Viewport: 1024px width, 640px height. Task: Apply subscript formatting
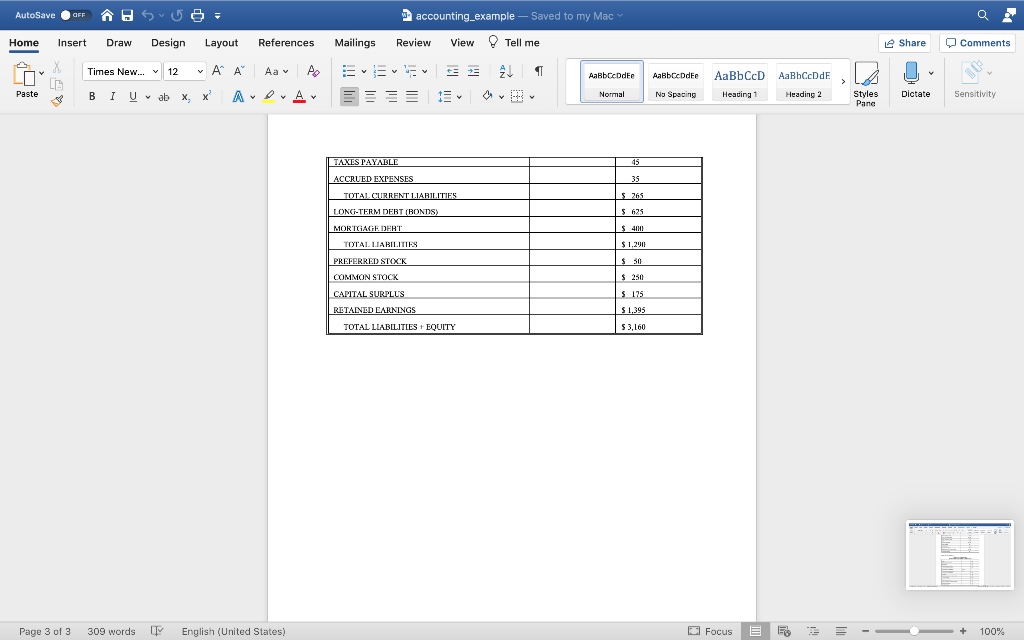186,97
